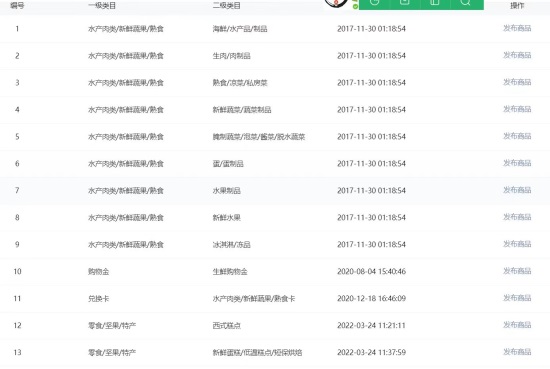550x369 pixels.
Task: Click 兑换卡 first-level category cell
Action: [99, 299]
